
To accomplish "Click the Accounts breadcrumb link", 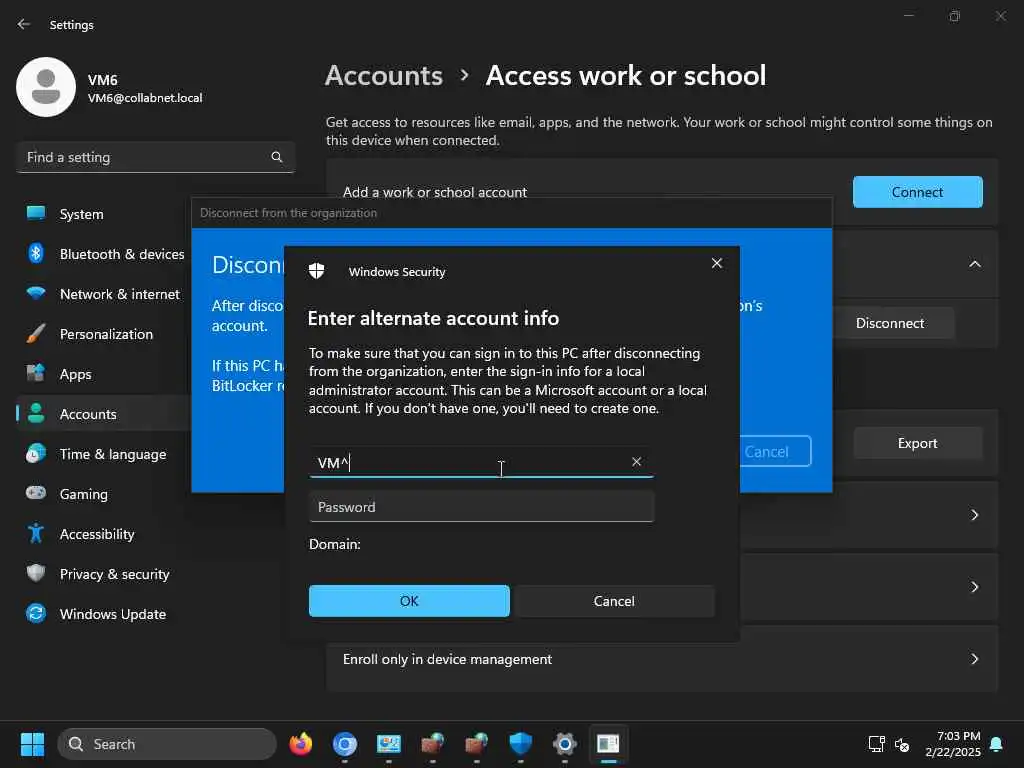I will pyautogui.click(x=384, y=76).
